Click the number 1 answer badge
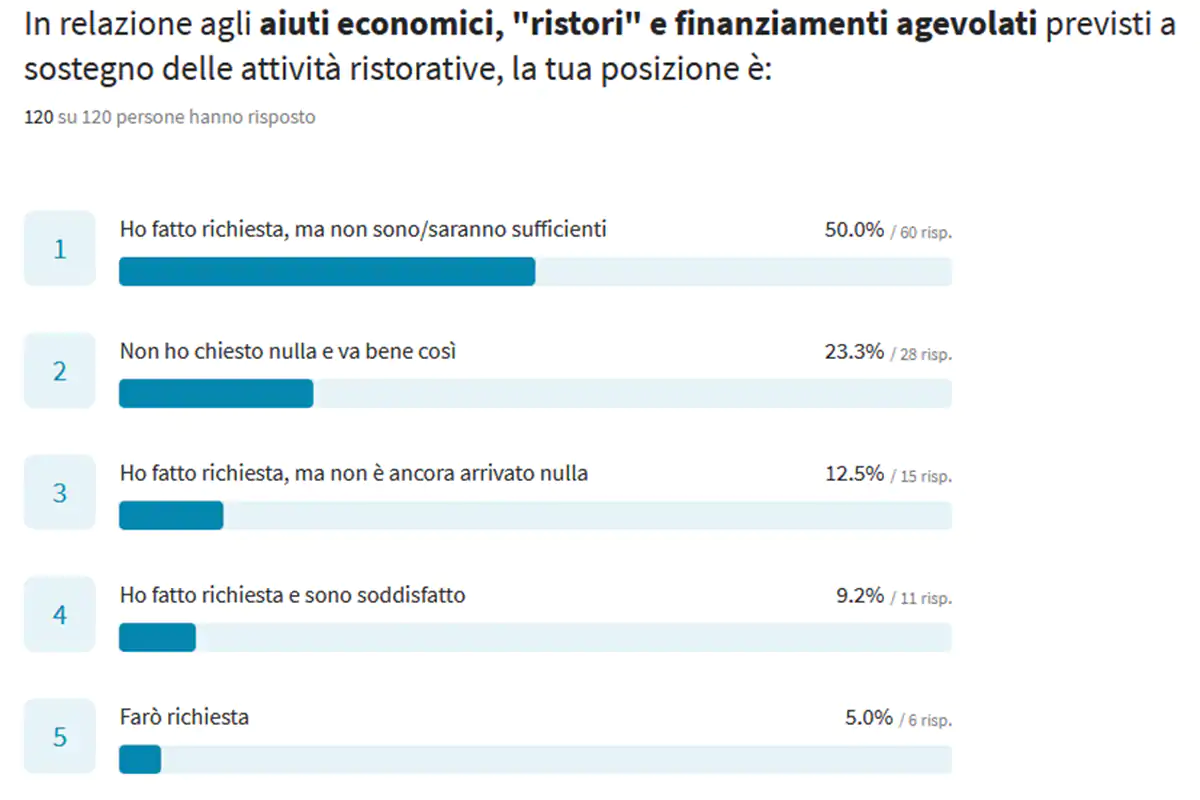The height and width of the screenshot is (800, 1200). pos(60,248)
